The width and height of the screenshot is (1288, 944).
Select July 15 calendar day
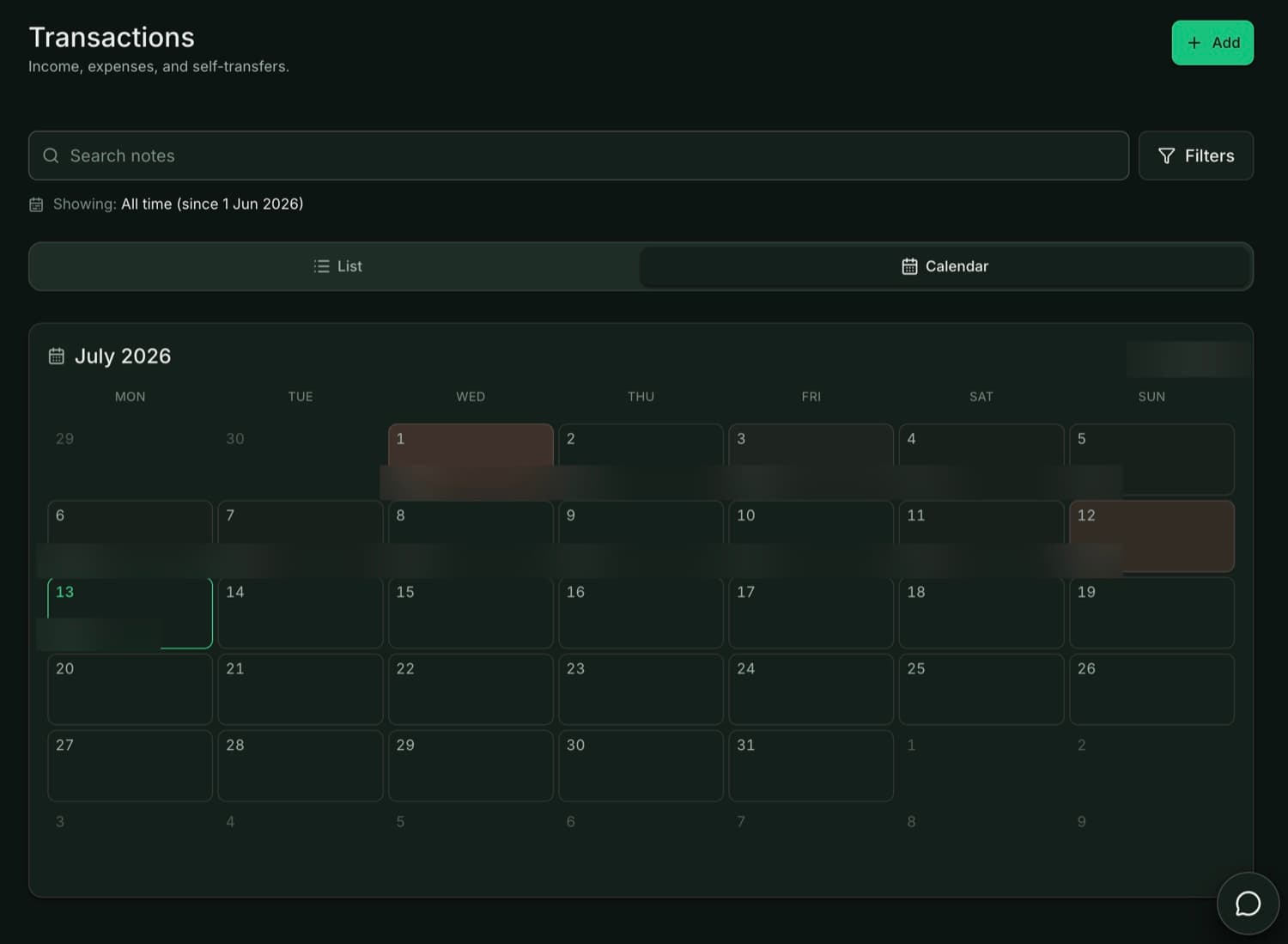coord(471,612)
